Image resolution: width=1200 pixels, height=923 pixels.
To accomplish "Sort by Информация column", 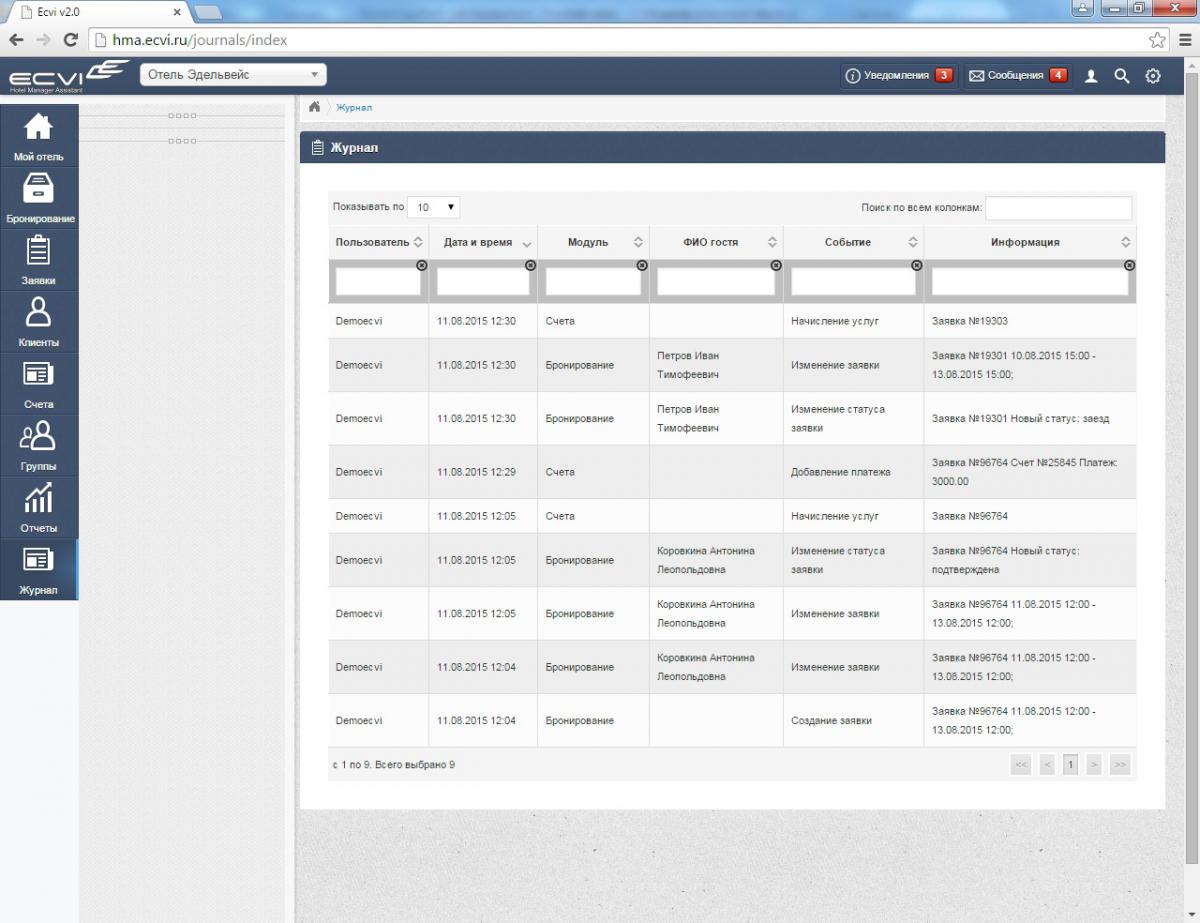I will tap(1030, 242).
